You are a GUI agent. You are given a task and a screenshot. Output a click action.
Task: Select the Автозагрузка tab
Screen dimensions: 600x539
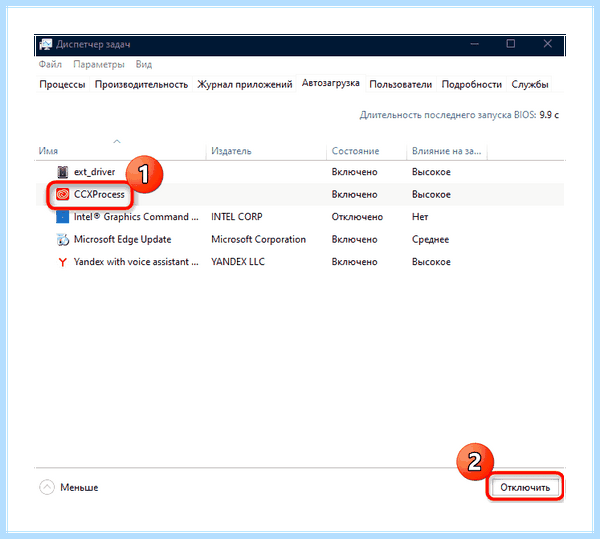(331, 83)
